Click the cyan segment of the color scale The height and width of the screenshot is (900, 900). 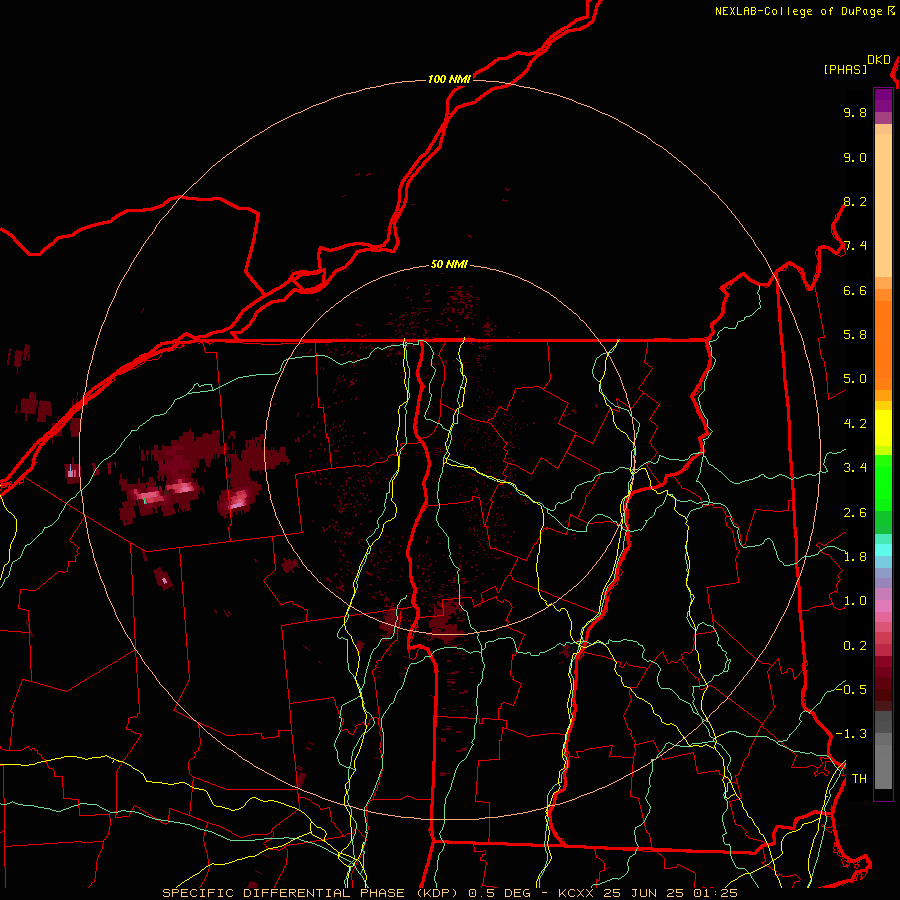click(x=883, y=549)
